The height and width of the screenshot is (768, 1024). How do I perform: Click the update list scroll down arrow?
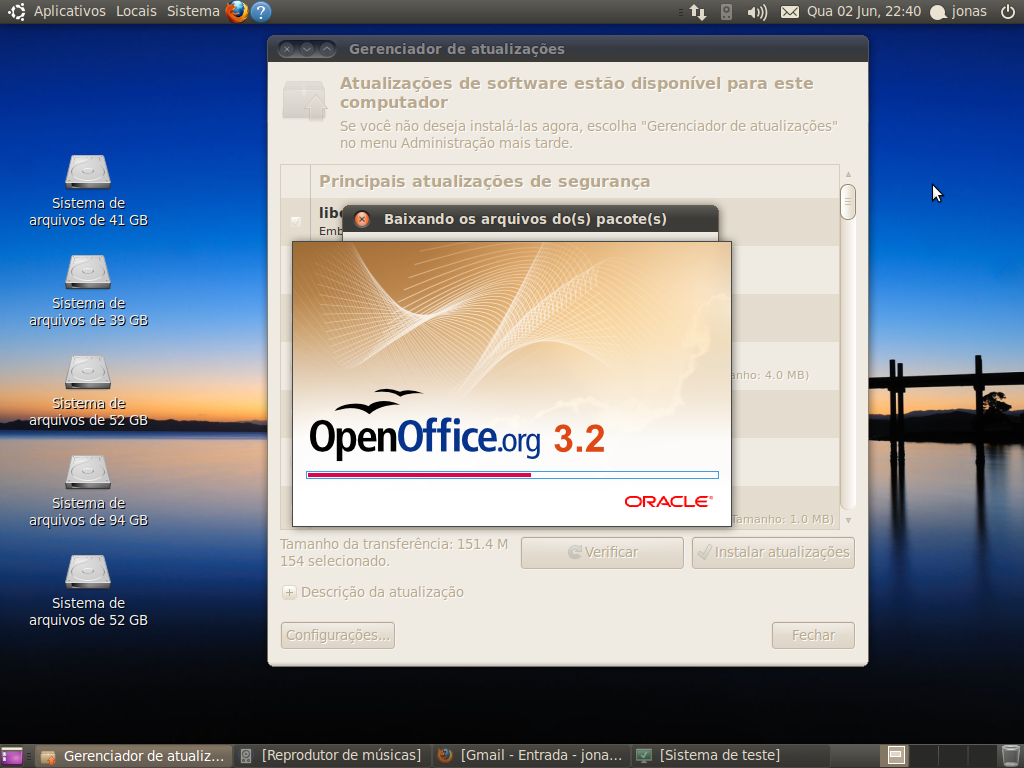[x=848, y=520]
